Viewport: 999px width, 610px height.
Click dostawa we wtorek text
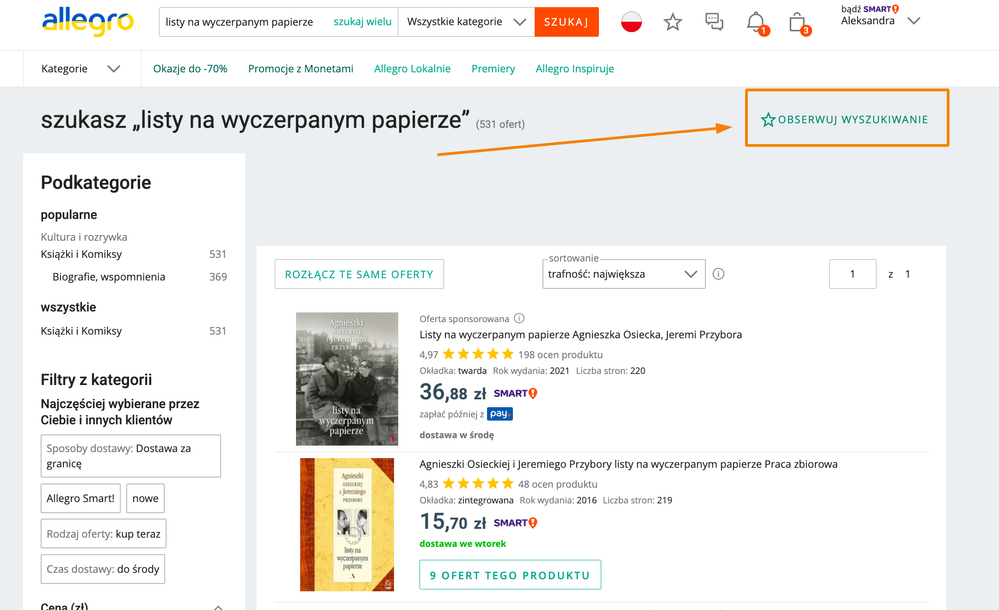coord(463,544)
